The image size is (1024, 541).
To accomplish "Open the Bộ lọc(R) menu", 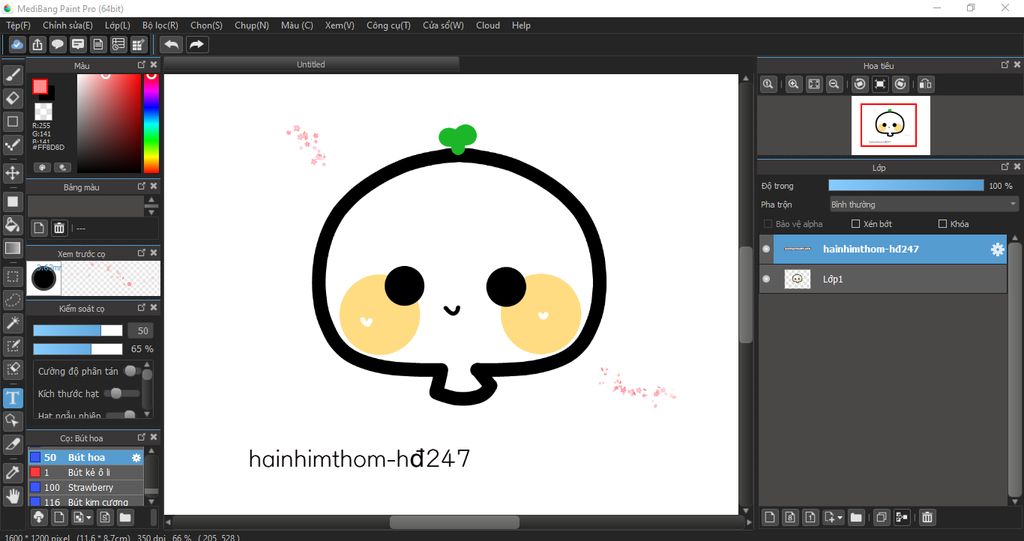I will [160, 25].
